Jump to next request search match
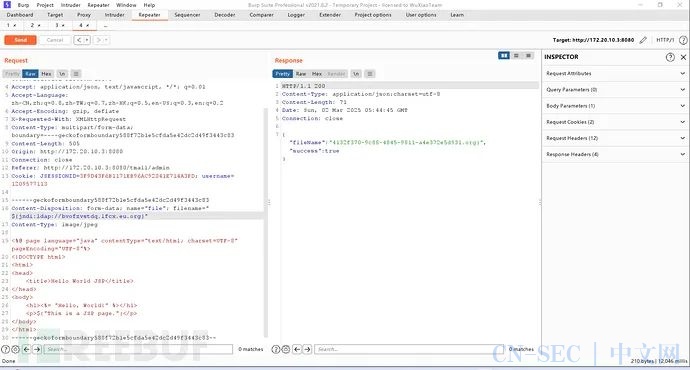 coord(37,349)
